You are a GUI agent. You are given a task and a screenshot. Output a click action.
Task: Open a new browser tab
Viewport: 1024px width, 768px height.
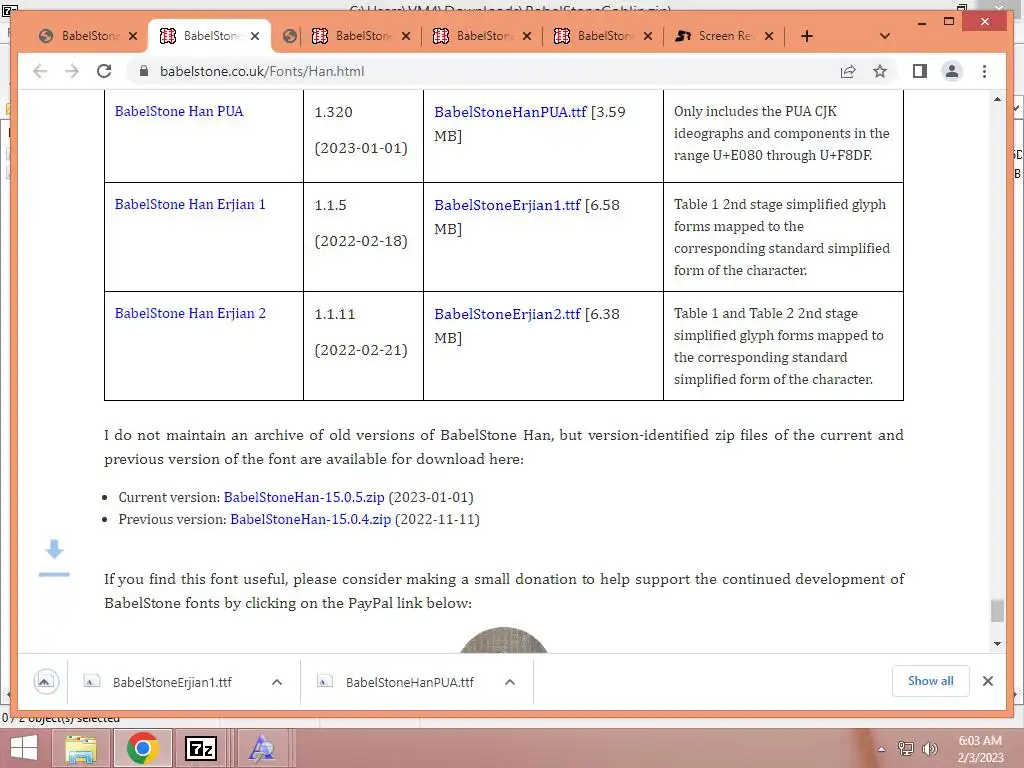click(807, 36)
